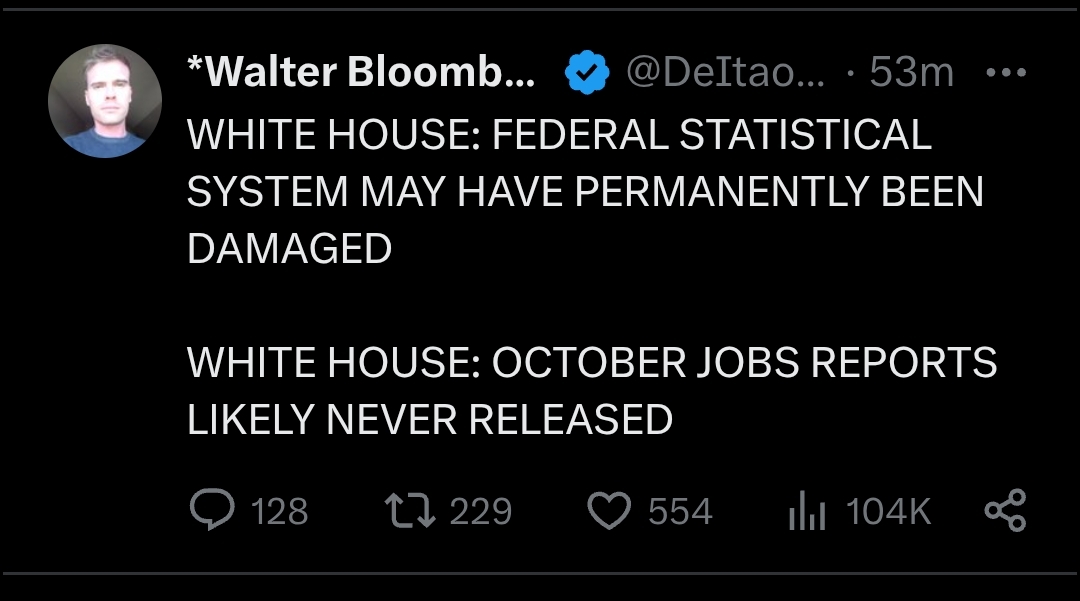
Task: Click the word DAMAGED in the post
Action: pos(289,248)
